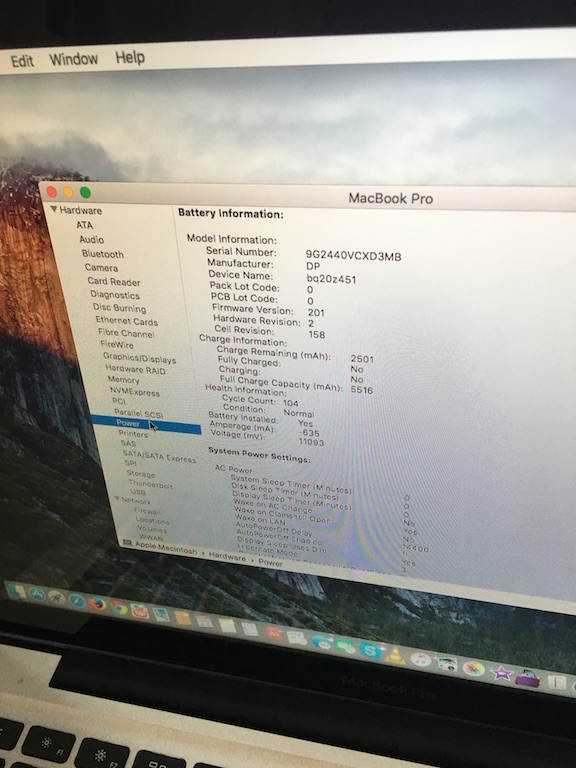Open Firefox from the Dock
Viewport: 576px width, 768px height.
pyautogui.click(x=97, y=604)
